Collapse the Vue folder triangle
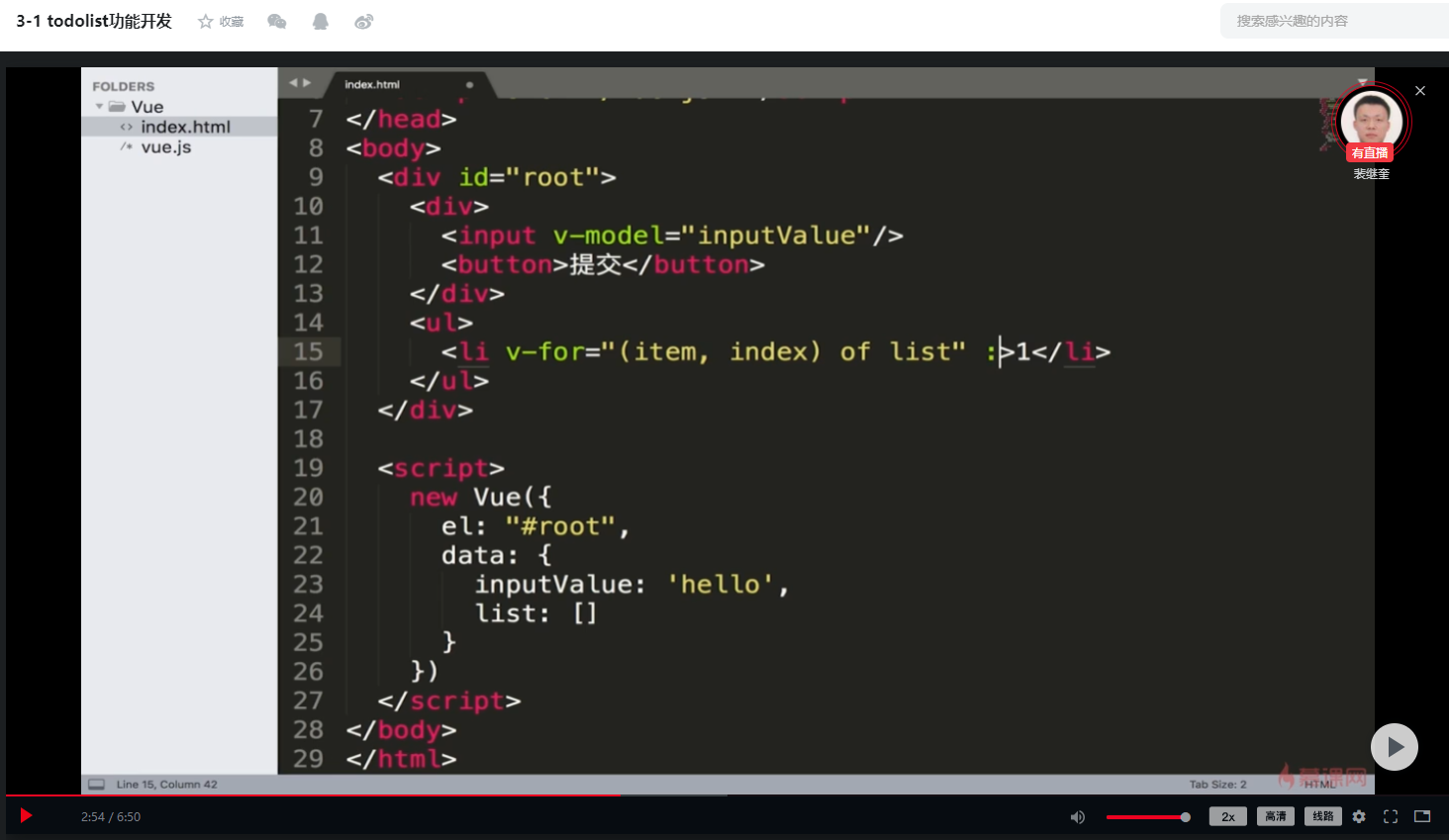The width and height of the screenshot is (1449, 840). [x=99, y=107]
